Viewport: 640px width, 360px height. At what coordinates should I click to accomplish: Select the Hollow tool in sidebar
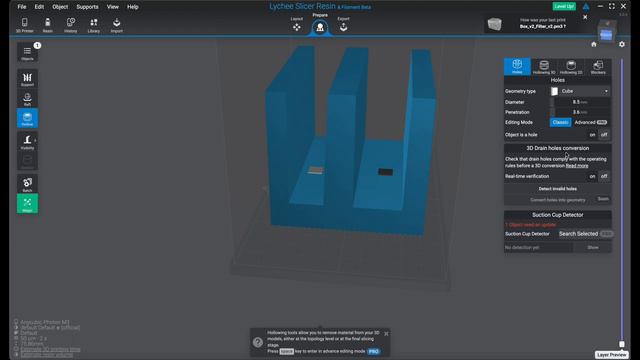[x=27, y=118]
